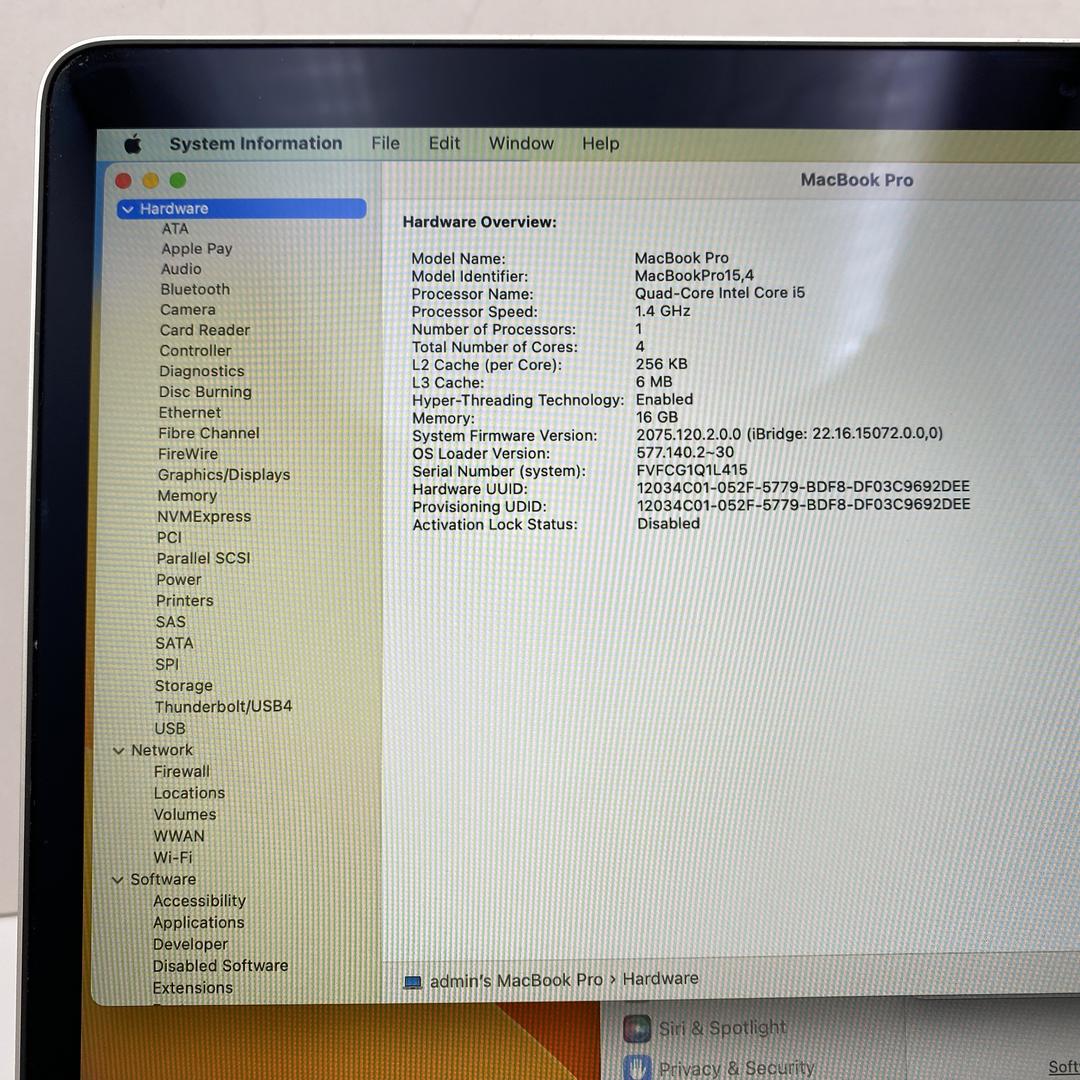
Task: Click the green zoom window button
Action: 178,180
